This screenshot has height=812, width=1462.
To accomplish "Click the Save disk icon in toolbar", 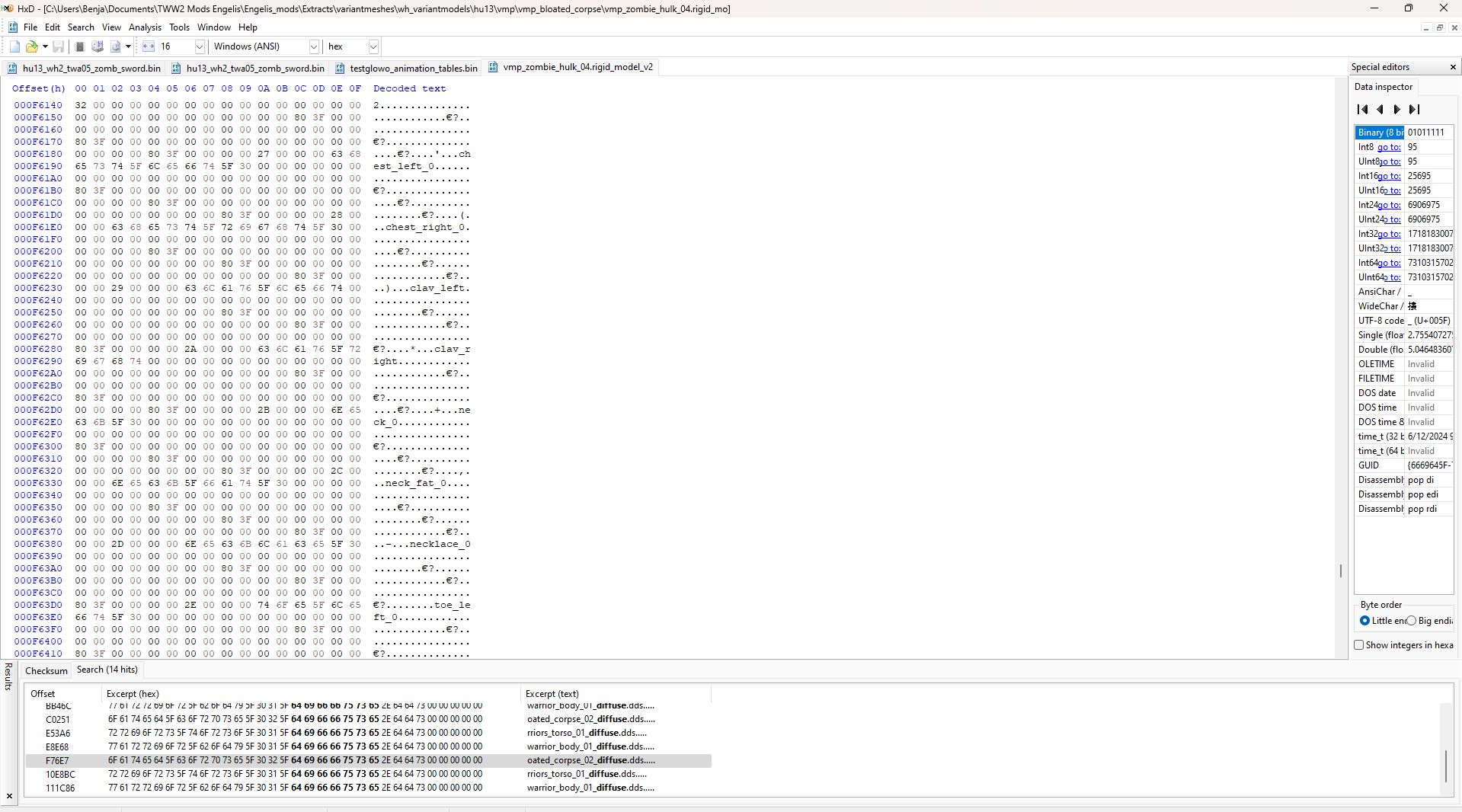I will point(58,46).
